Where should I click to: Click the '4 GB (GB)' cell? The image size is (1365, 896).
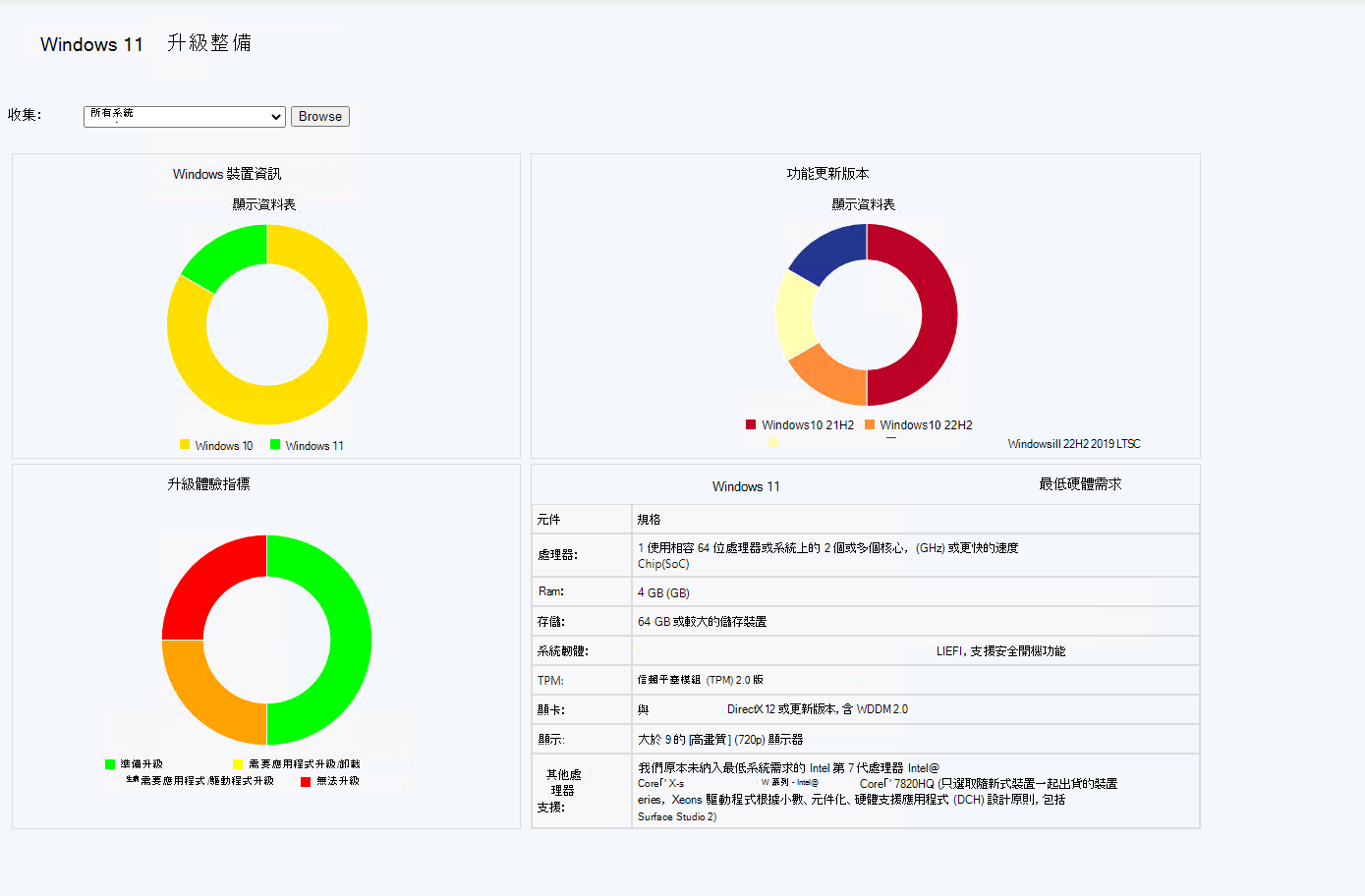click(x=916, y=592)
